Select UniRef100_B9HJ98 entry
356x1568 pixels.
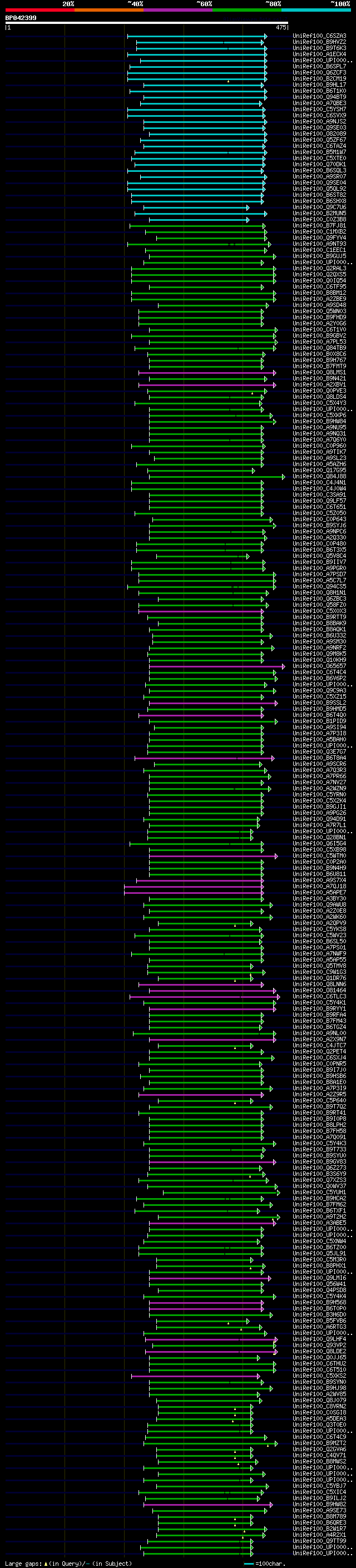tap(319, 1388)
